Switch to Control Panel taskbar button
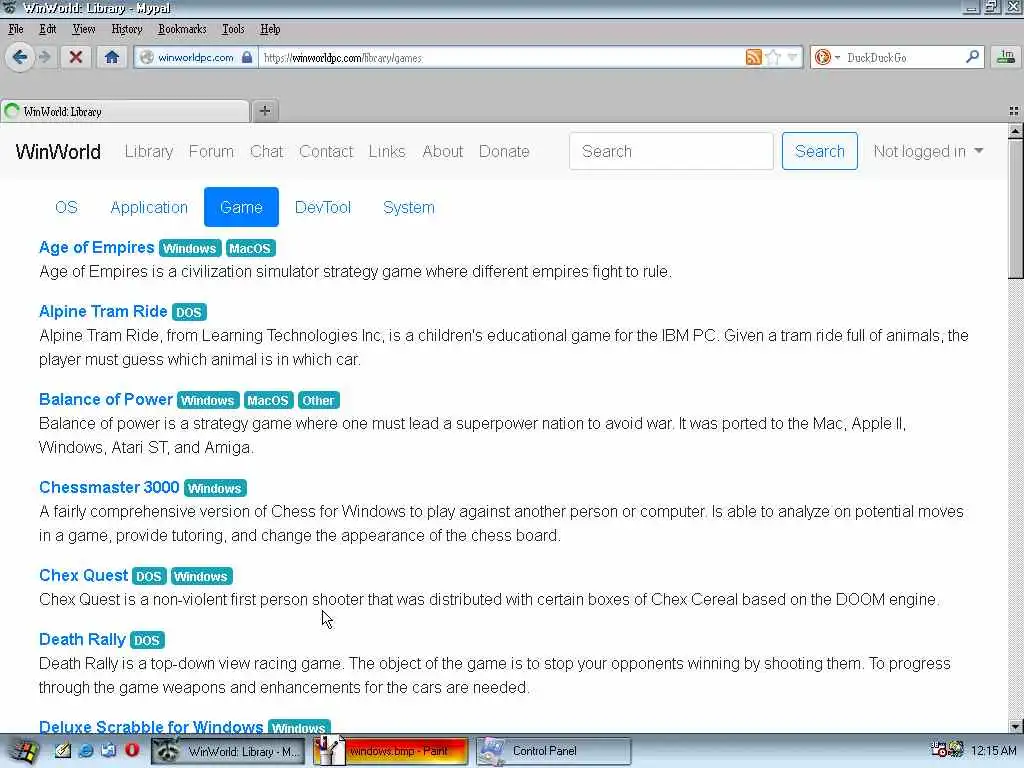The height and width of the screenshot is (768, 1024). tap(554, 751)
